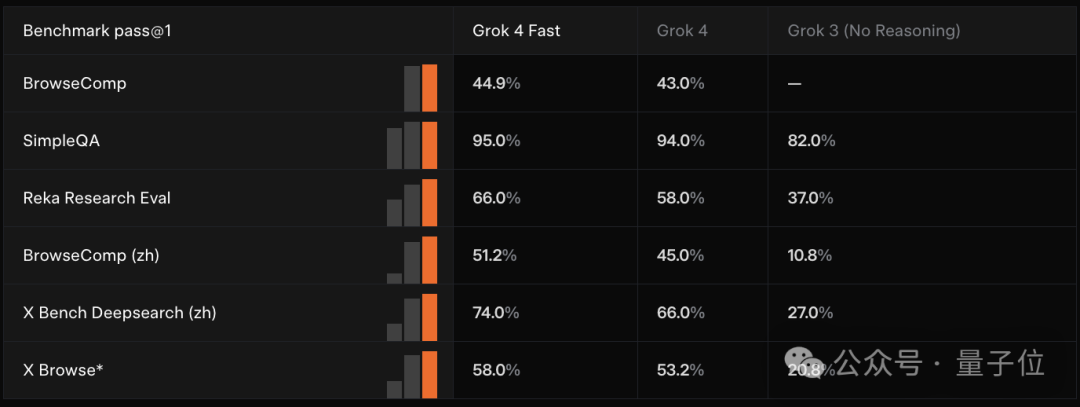Select the Grok 3 (No Reasoning) header
1080x407 pixels.
tap(873, 31)
